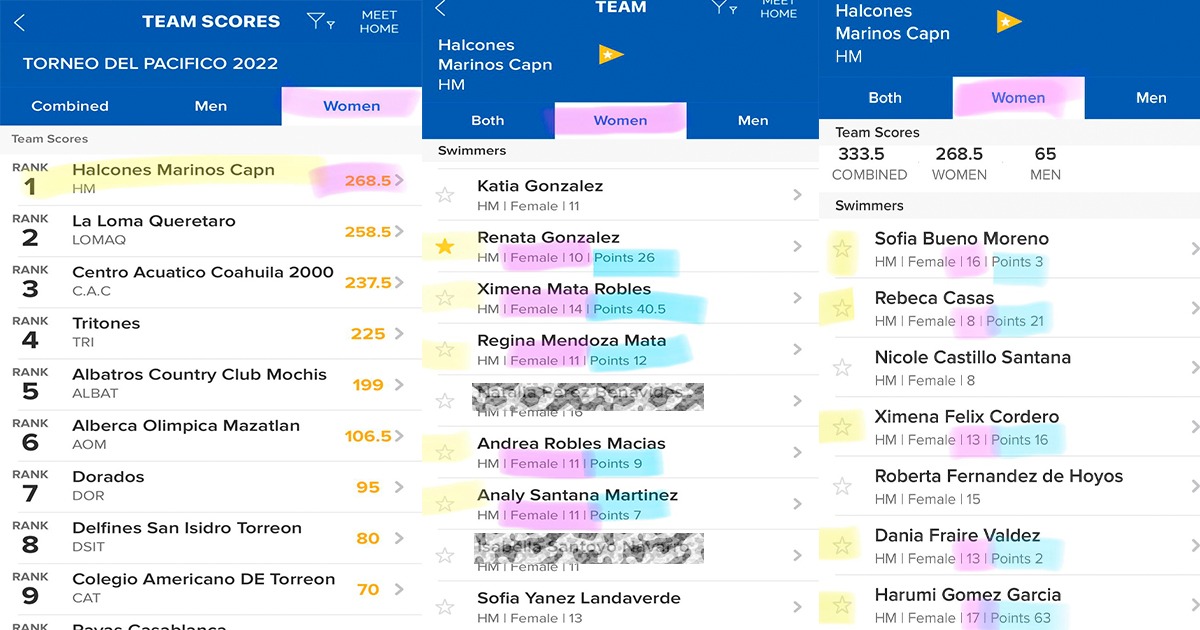Toggle favorite star for Rebeca Casas

[x=842, y=309]
